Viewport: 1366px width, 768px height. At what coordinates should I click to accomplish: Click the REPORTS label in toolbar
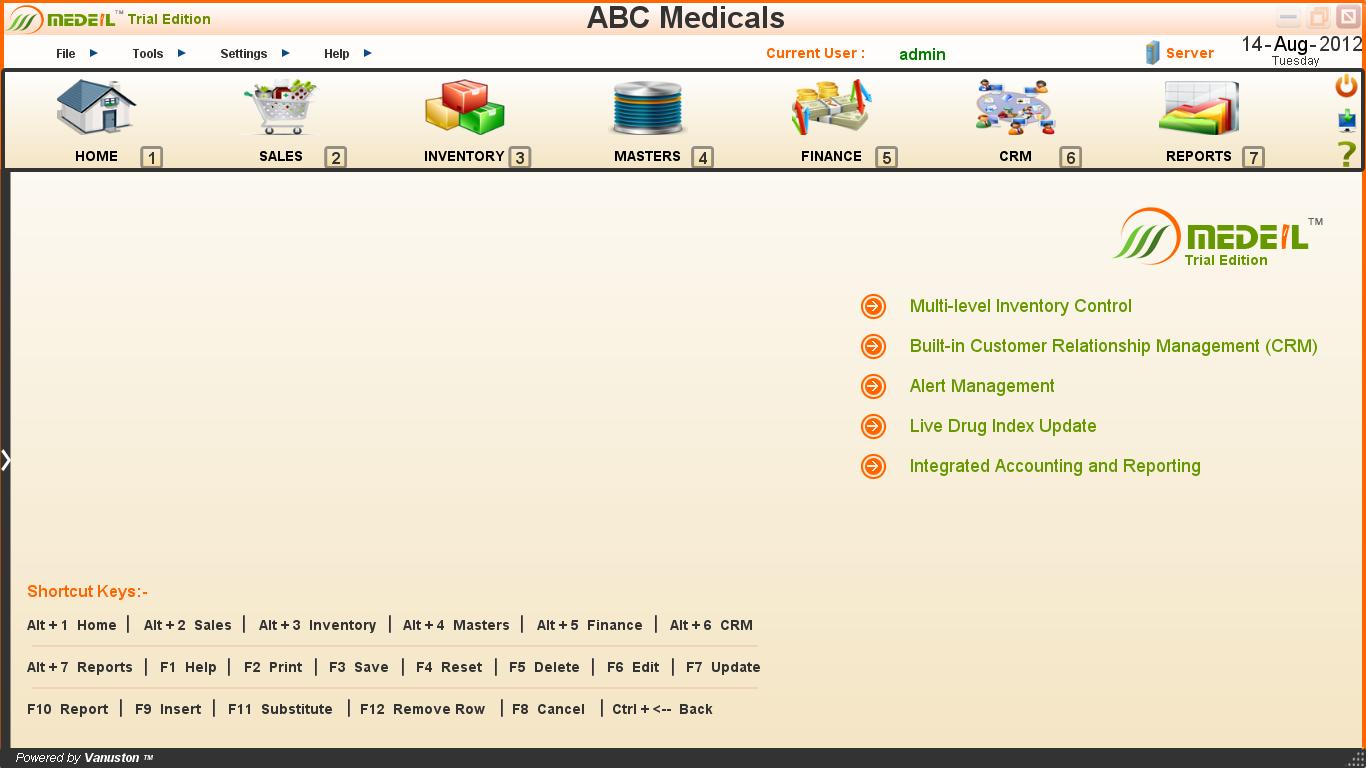(x=1198, y=156)
